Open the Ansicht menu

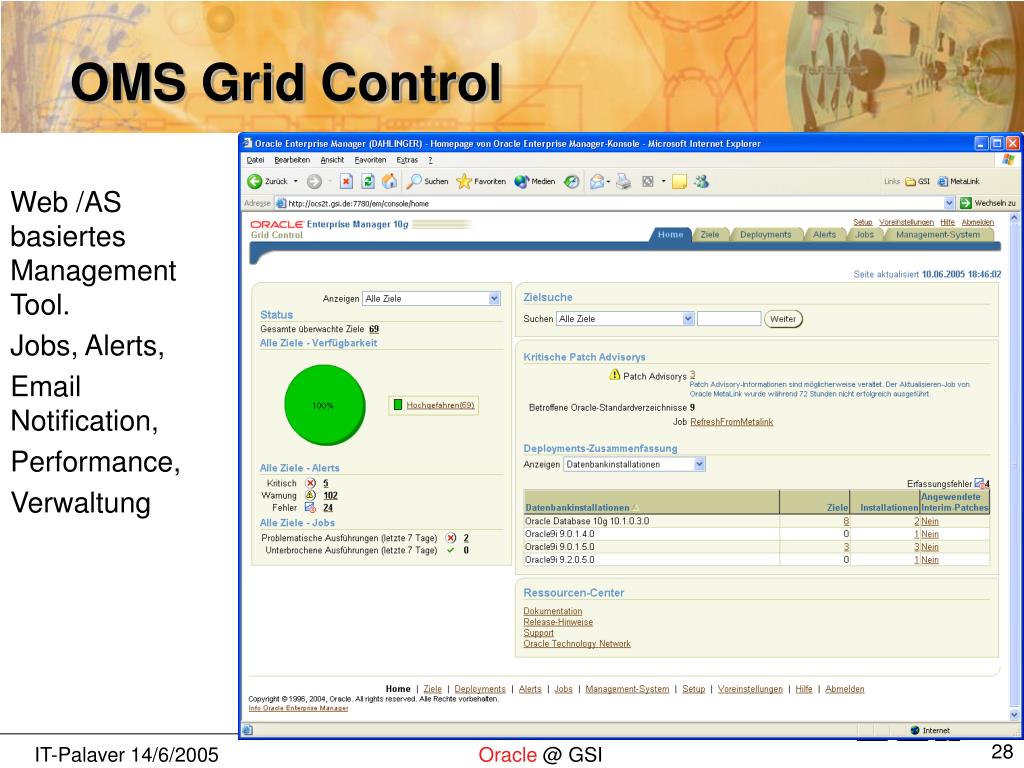332,160
